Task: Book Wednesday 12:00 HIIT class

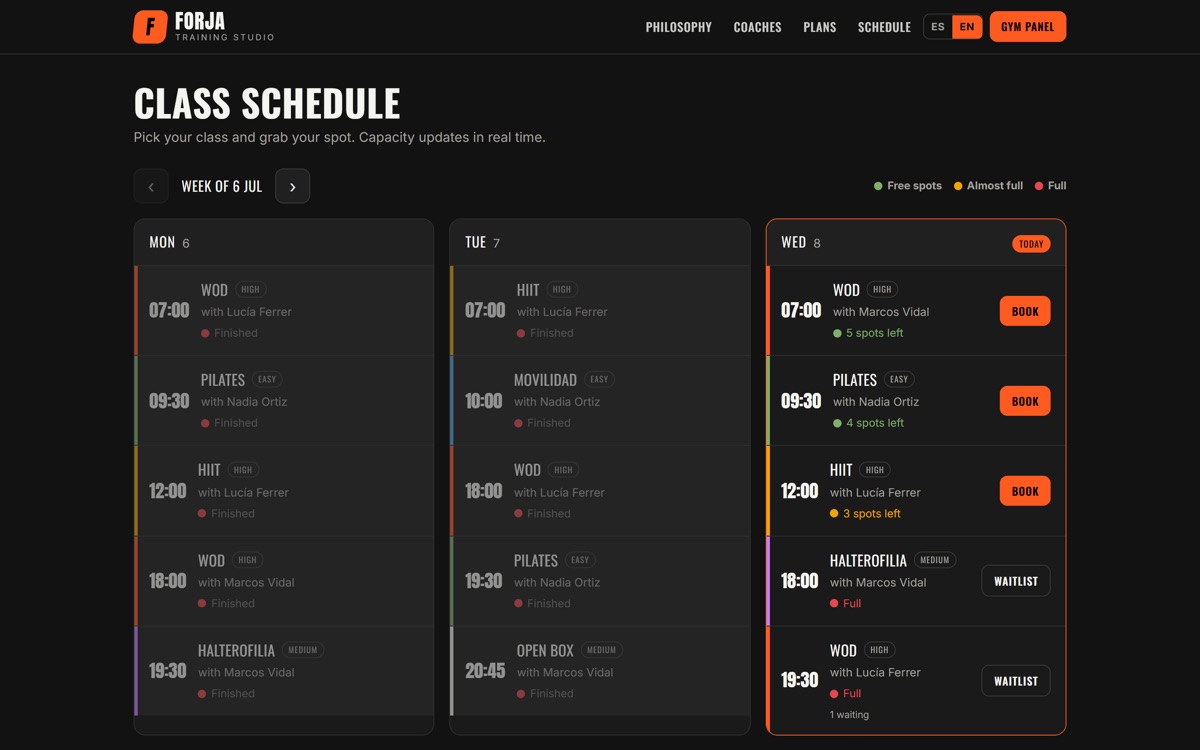Action: 1025,491
